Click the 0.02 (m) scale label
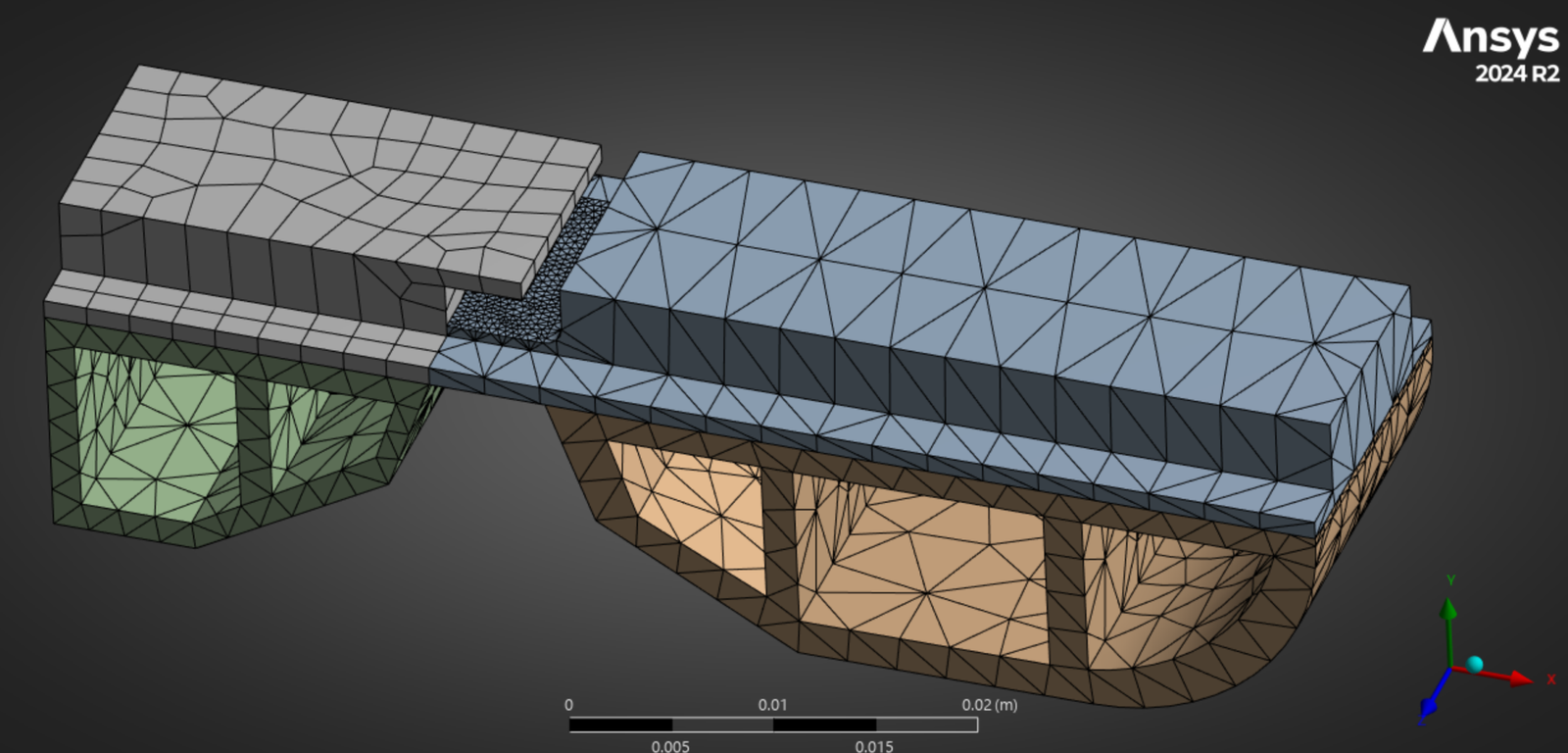The height and width of the screenshot is (753, 1568). click(x=989, y=705)
